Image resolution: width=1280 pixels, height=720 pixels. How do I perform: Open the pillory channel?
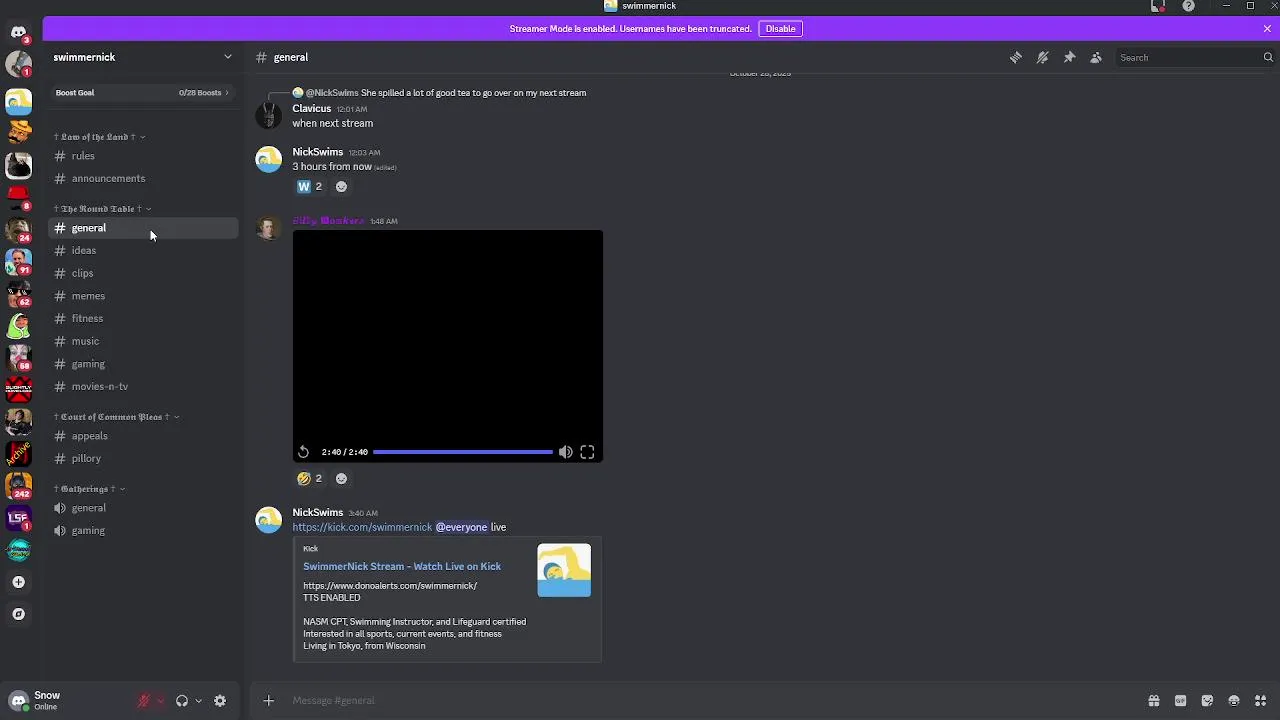pyautogui.click(x=143, y=459)
